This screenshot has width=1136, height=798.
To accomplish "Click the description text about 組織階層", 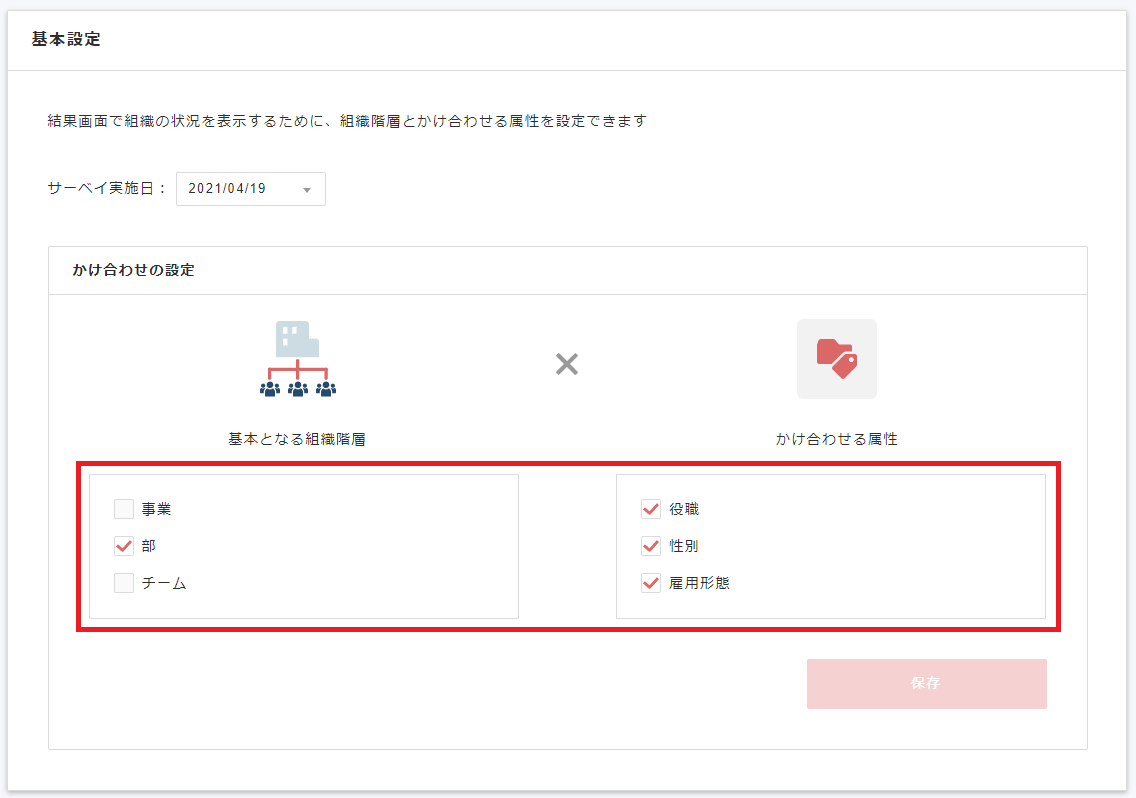I will coord(347,121).
